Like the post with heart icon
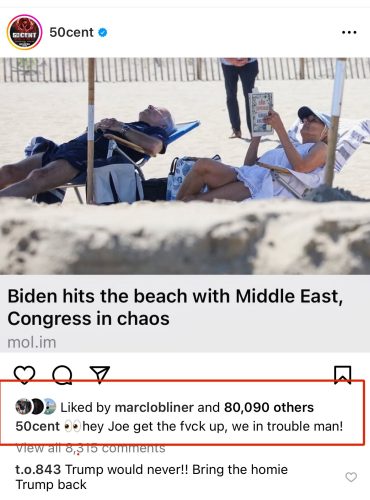The width and height of the screenshot is (370, 500). (25, 375)
